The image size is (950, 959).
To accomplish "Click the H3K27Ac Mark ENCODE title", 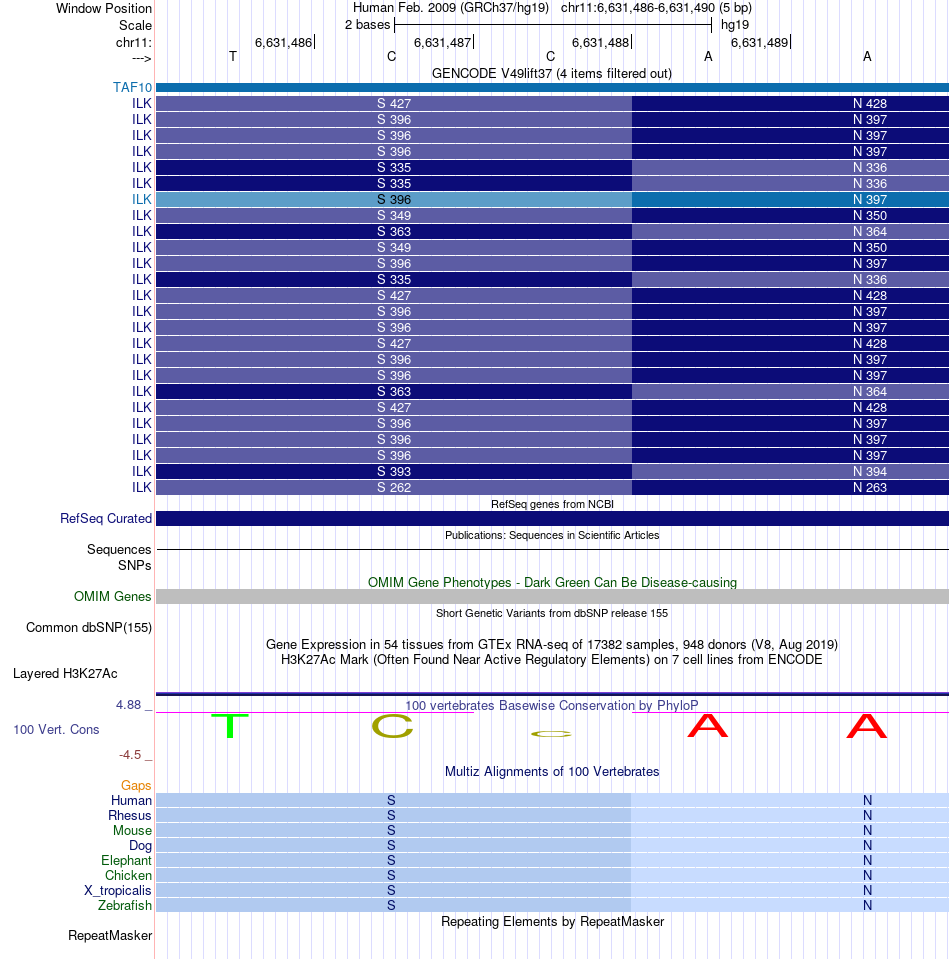I will click(x=552, y=659).
